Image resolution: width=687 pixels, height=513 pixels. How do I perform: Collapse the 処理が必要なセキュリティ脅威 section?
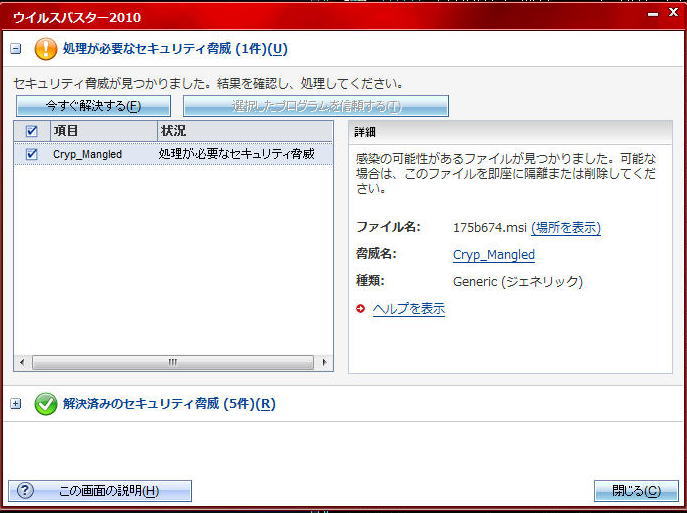(15, 49)
